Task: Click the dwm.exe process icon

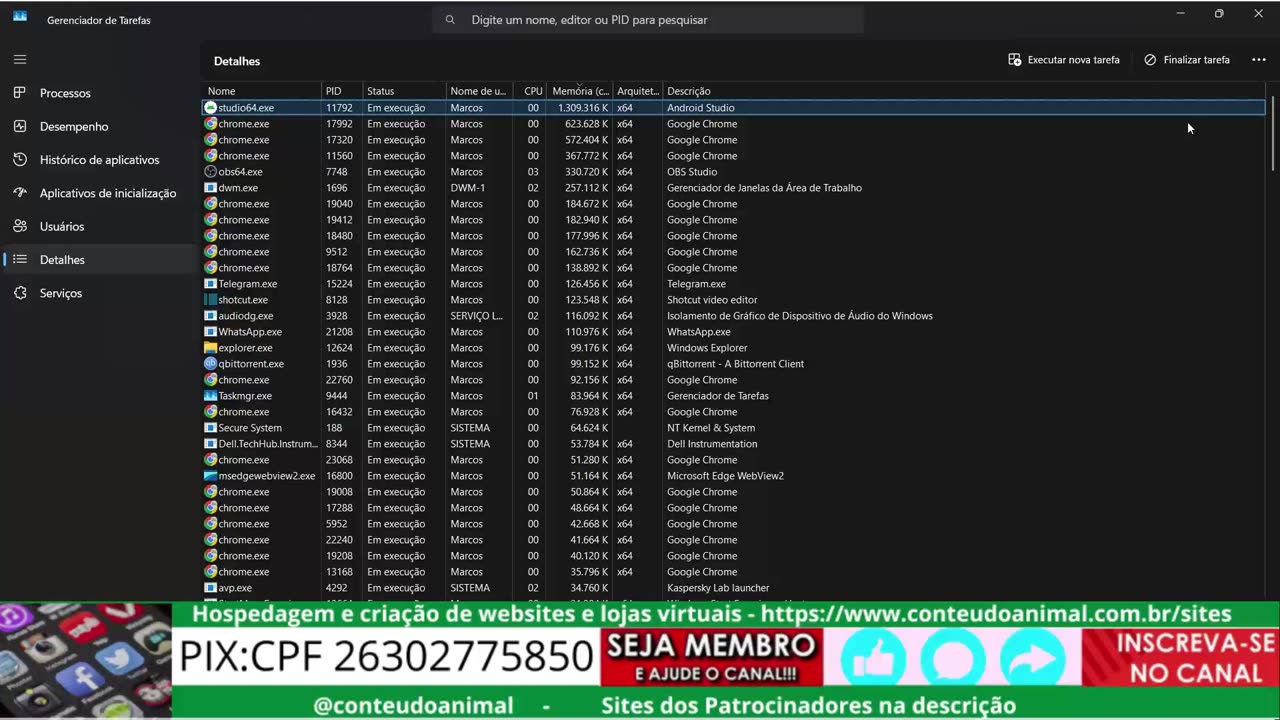Action: [x=210, y=187]
